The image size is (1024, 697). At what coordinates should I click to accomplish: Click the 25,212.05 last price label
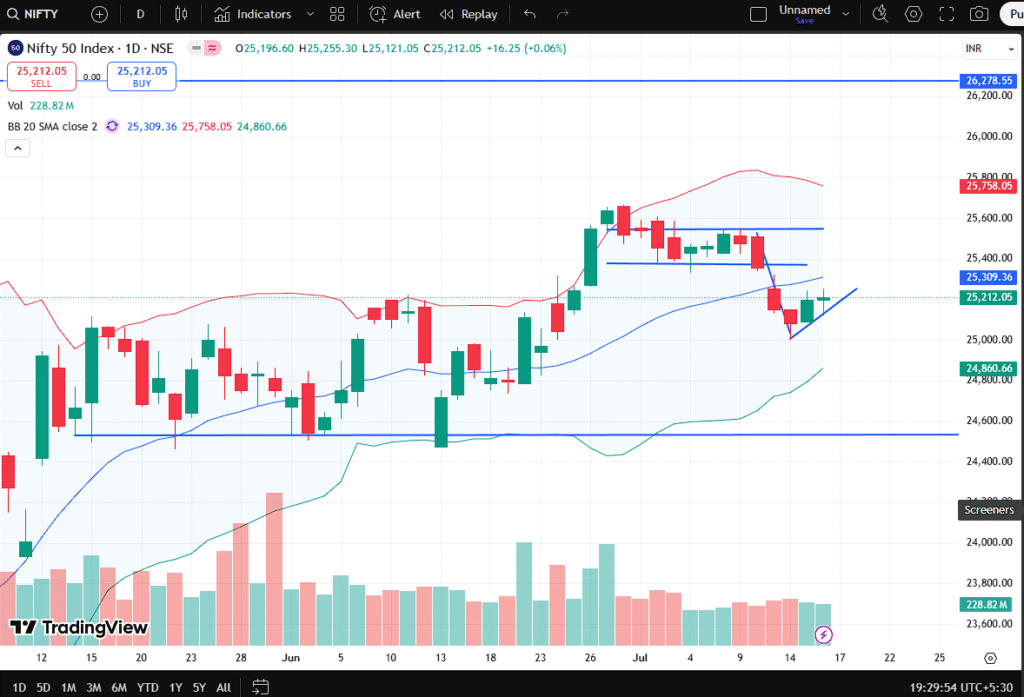click(x=989, y=297)
